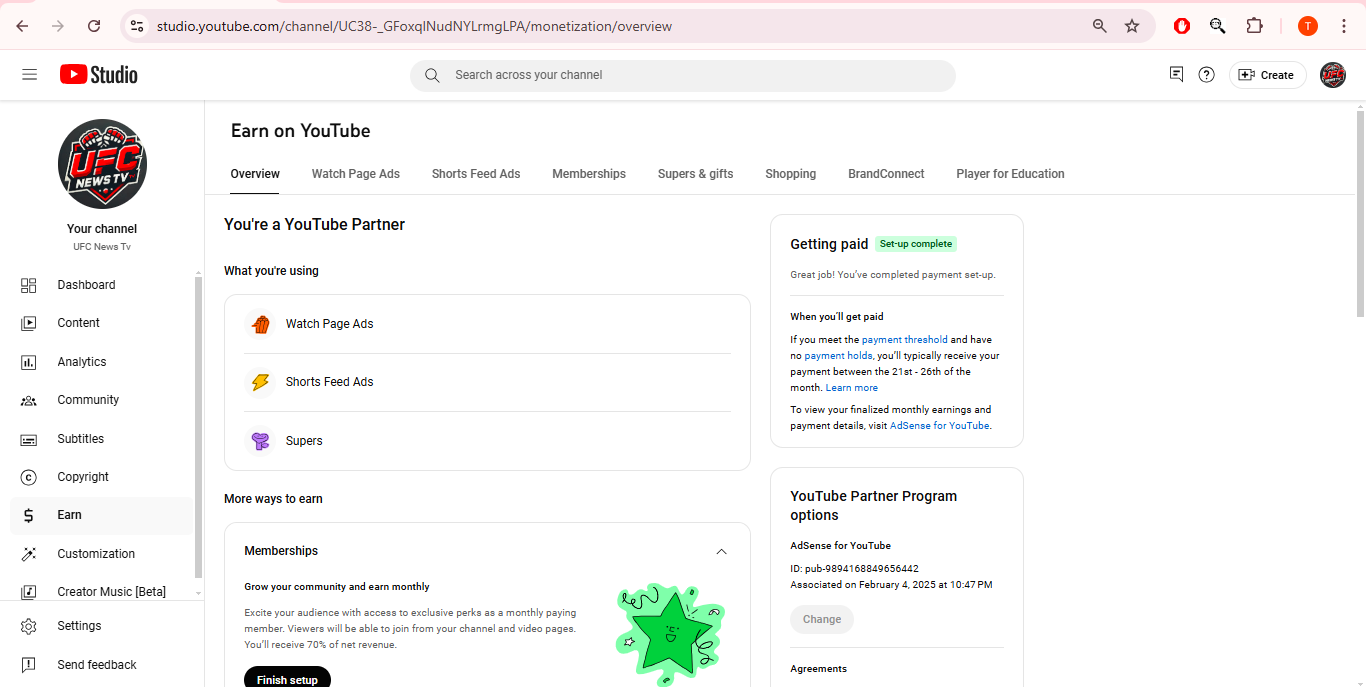Switch to the Watch Page Ads tab
This screenshot has width=1366, height=687.
point(356,174)
